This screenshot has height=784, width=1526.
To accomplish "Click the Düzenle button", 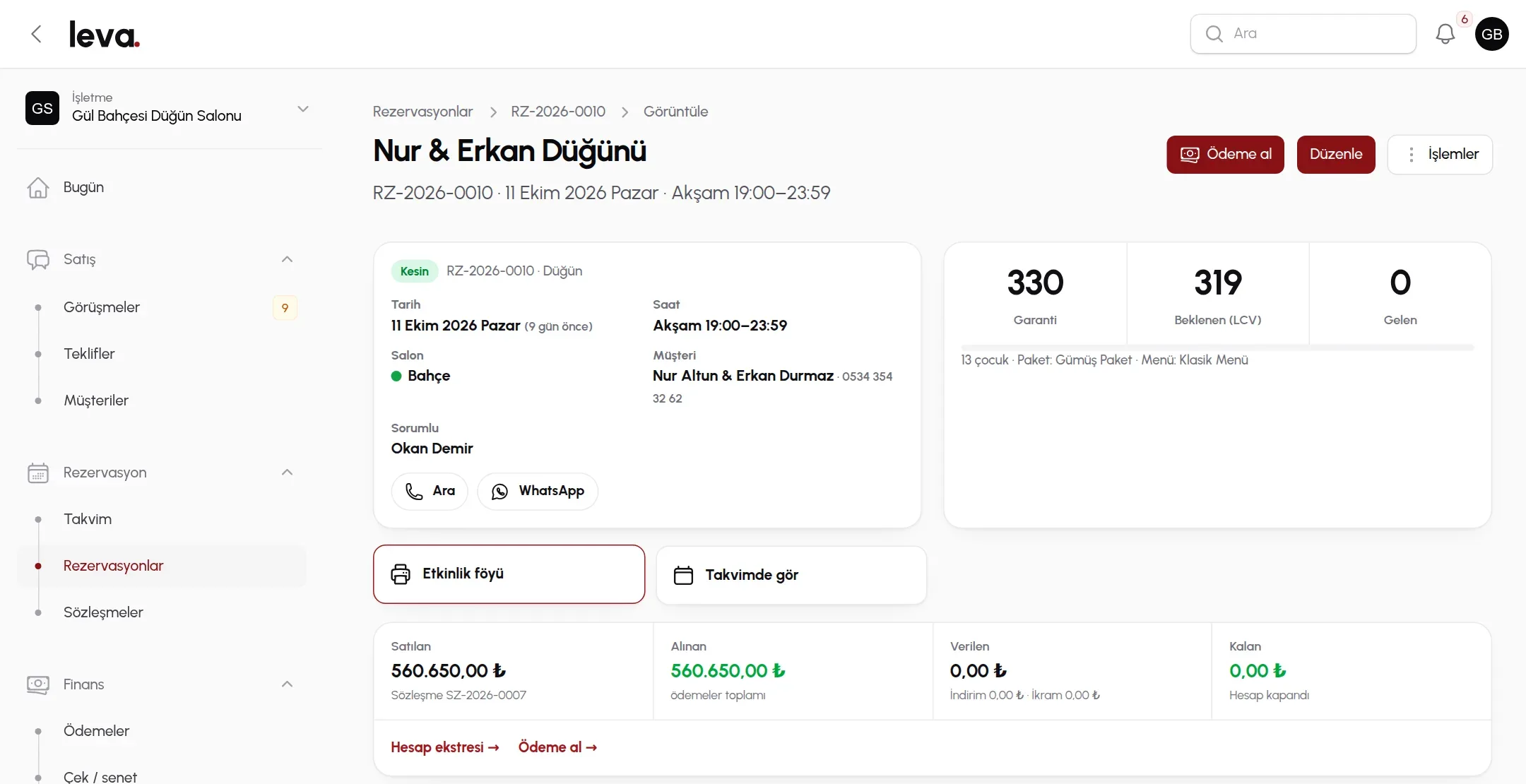I will click(1336, 155).
